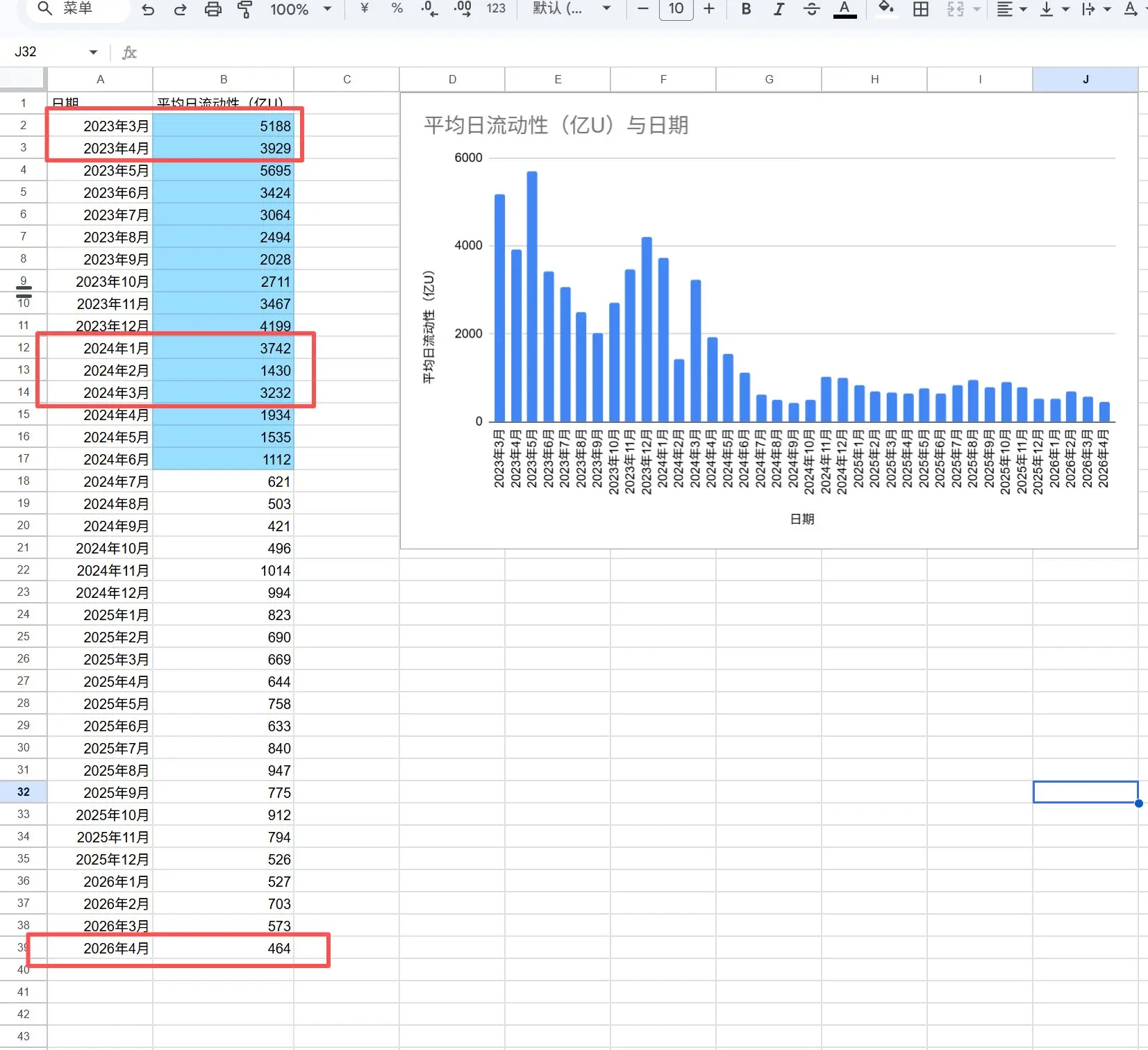Click the redo arrow icon
The width and height of the screenshot is (1148, 1050).
[181, 9]
